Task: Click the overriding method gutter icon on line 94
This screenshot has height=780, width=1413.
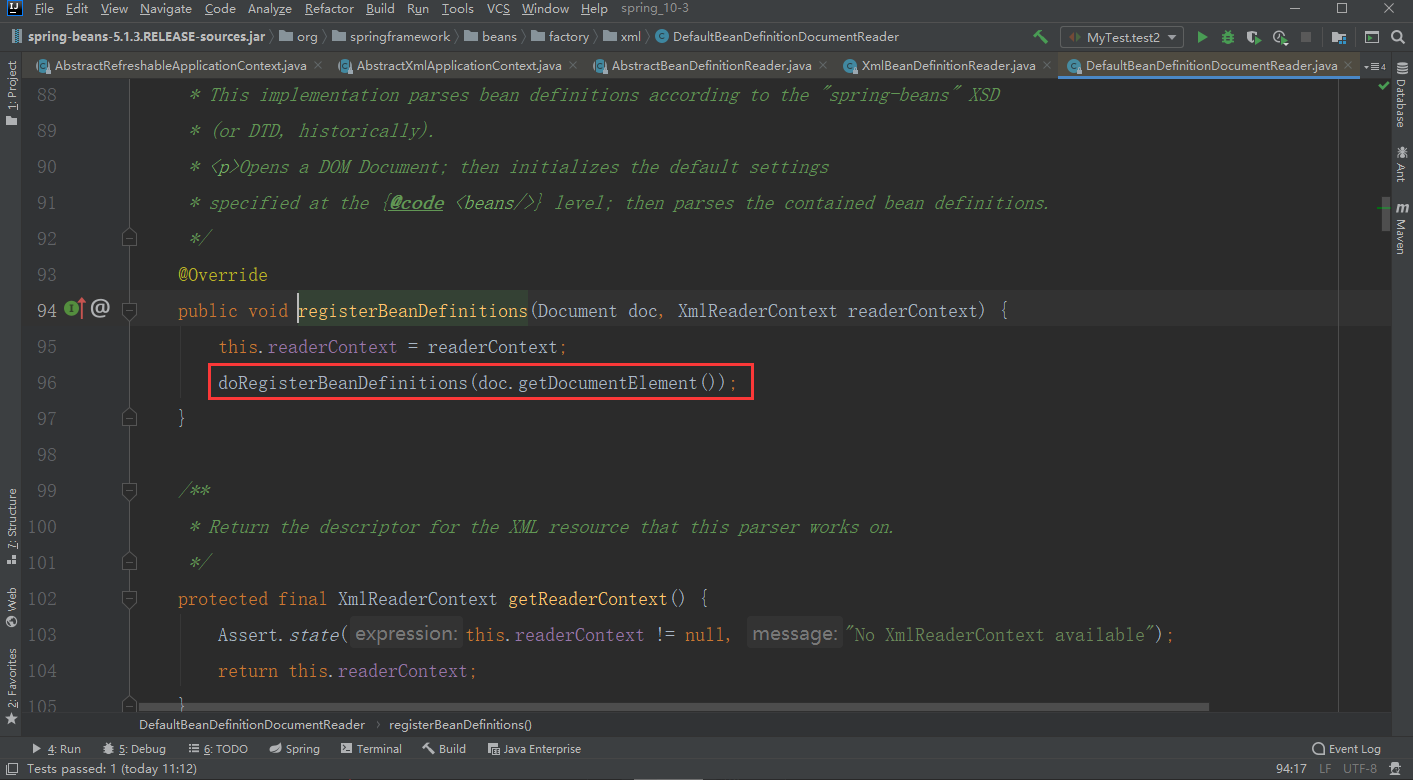Action: pos(75,309)
